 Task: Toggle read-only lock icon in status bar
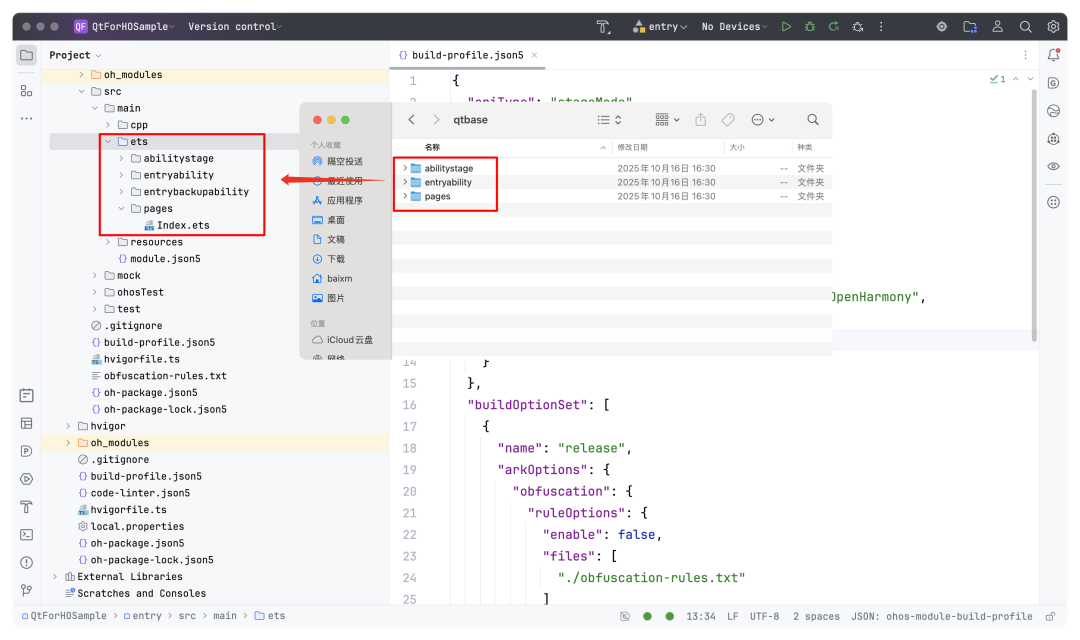(1050, 617)
